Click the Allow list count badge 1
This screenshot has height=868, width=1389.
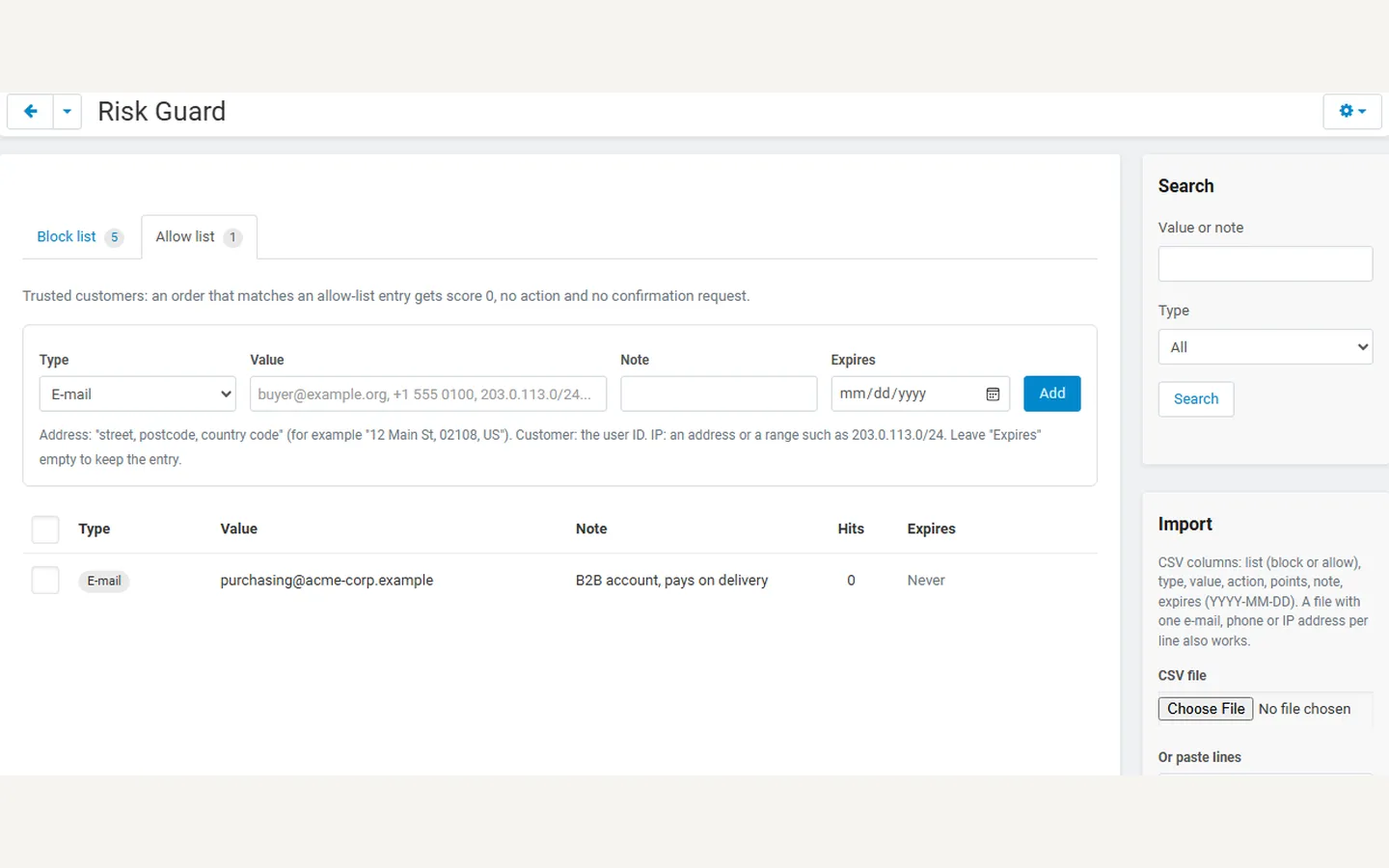click(x=232, y=237)
